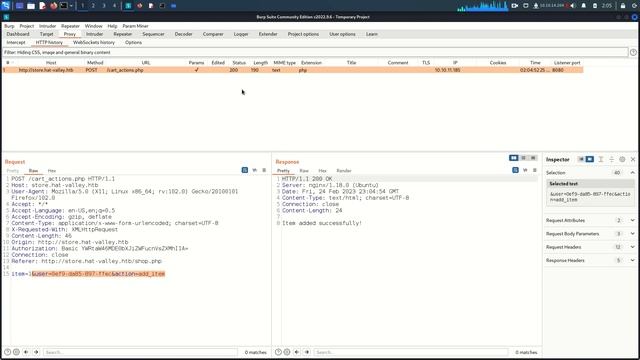Click the lock screen tray icon
640x360 pixels.
[x=623, y=6]
